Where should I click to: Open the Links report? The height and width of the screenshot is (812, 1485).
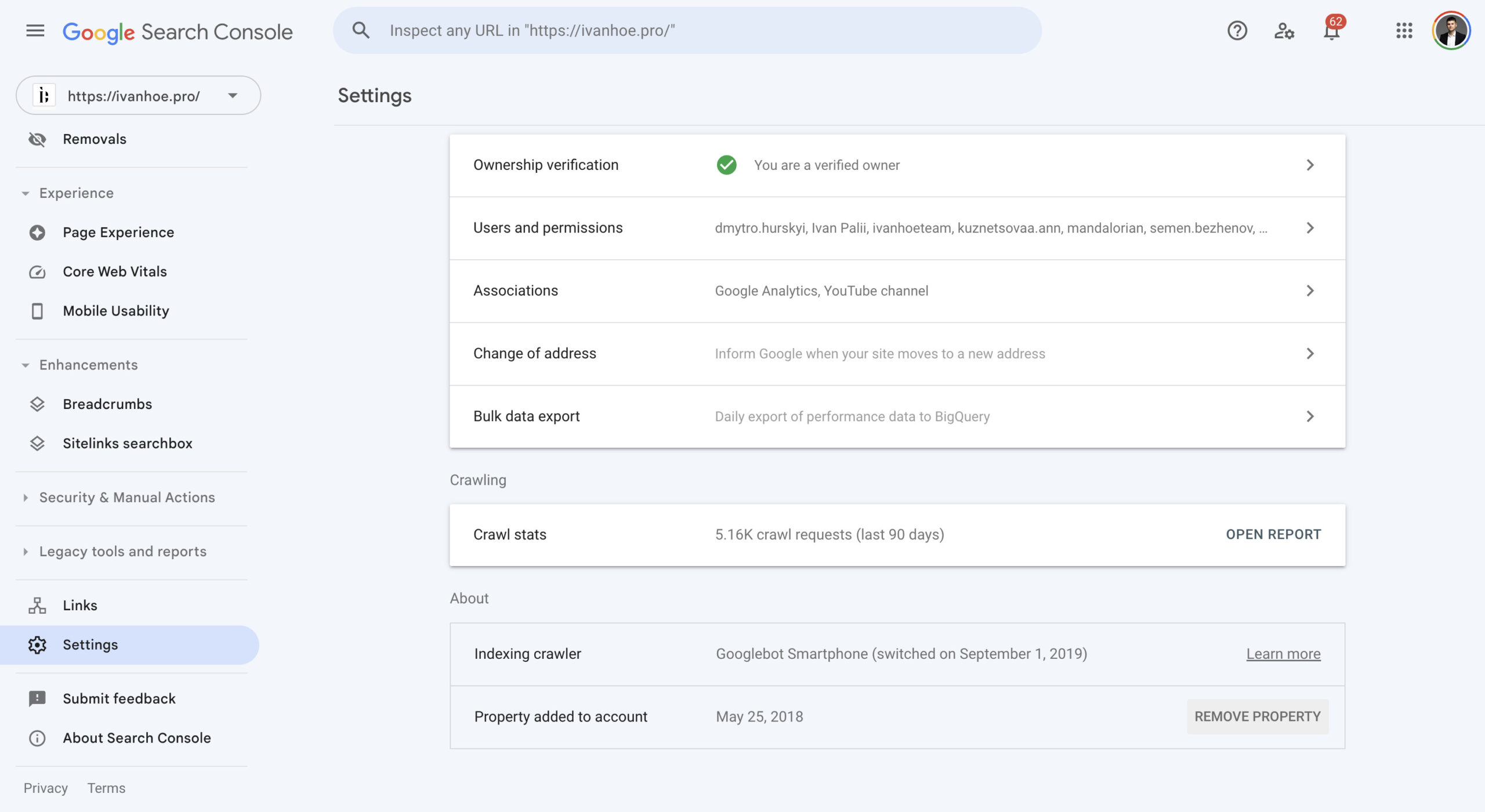pyautogui.click(x=79, y=605)
